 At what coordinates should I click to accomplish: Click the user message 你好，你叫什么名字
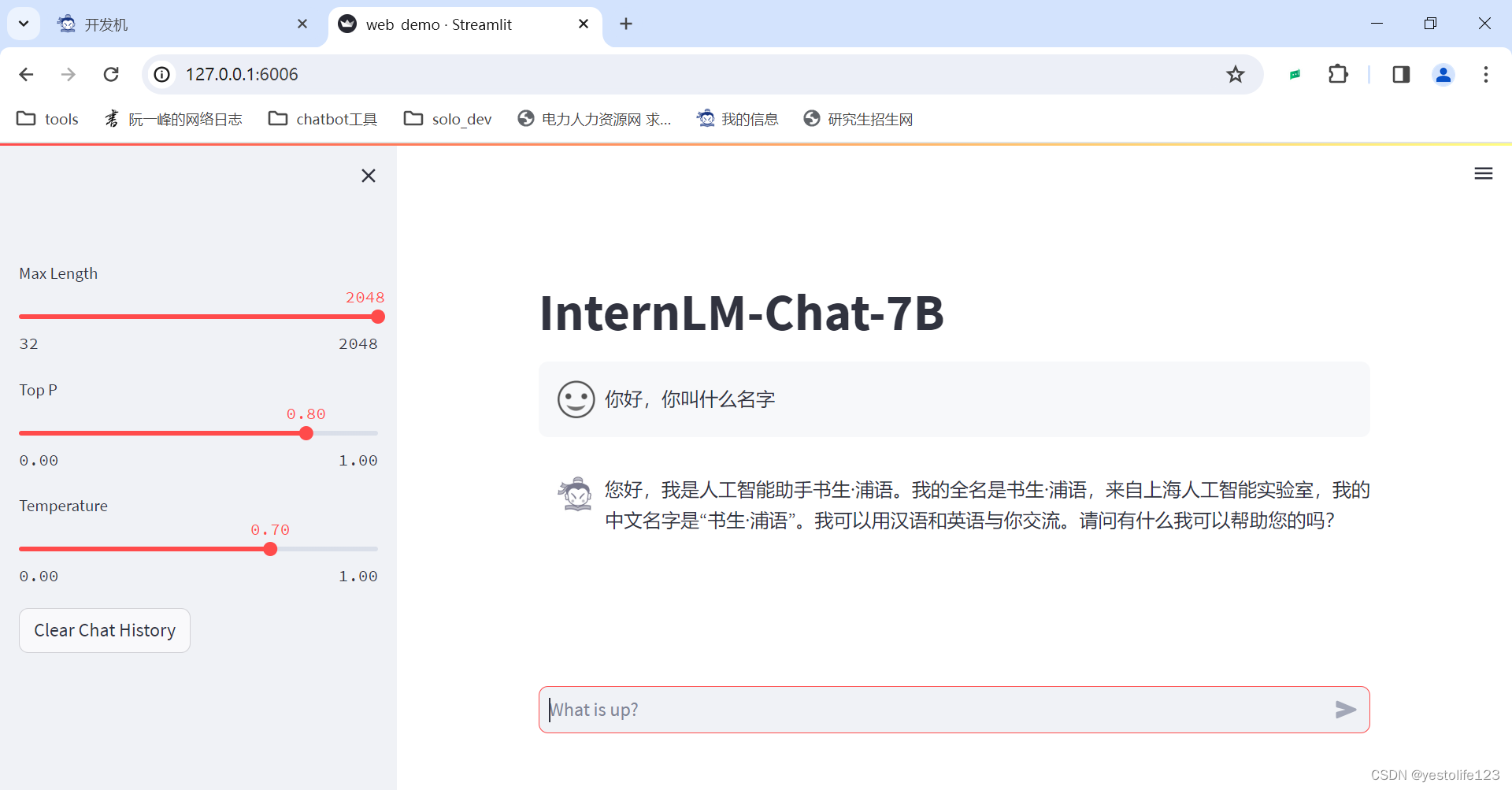pyautogui.click(x=690, y=399)
